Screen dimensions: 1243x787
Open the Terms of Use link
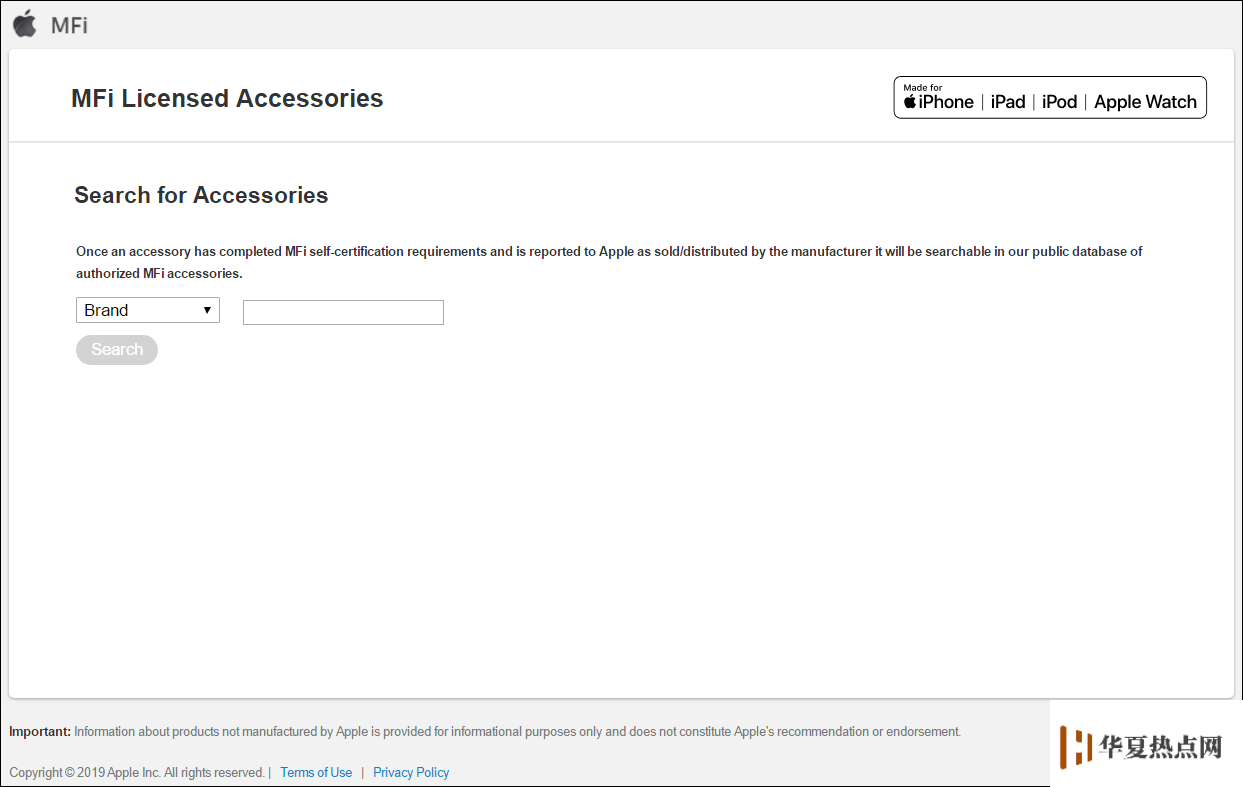pyautogui.click(x=316, y=772)
